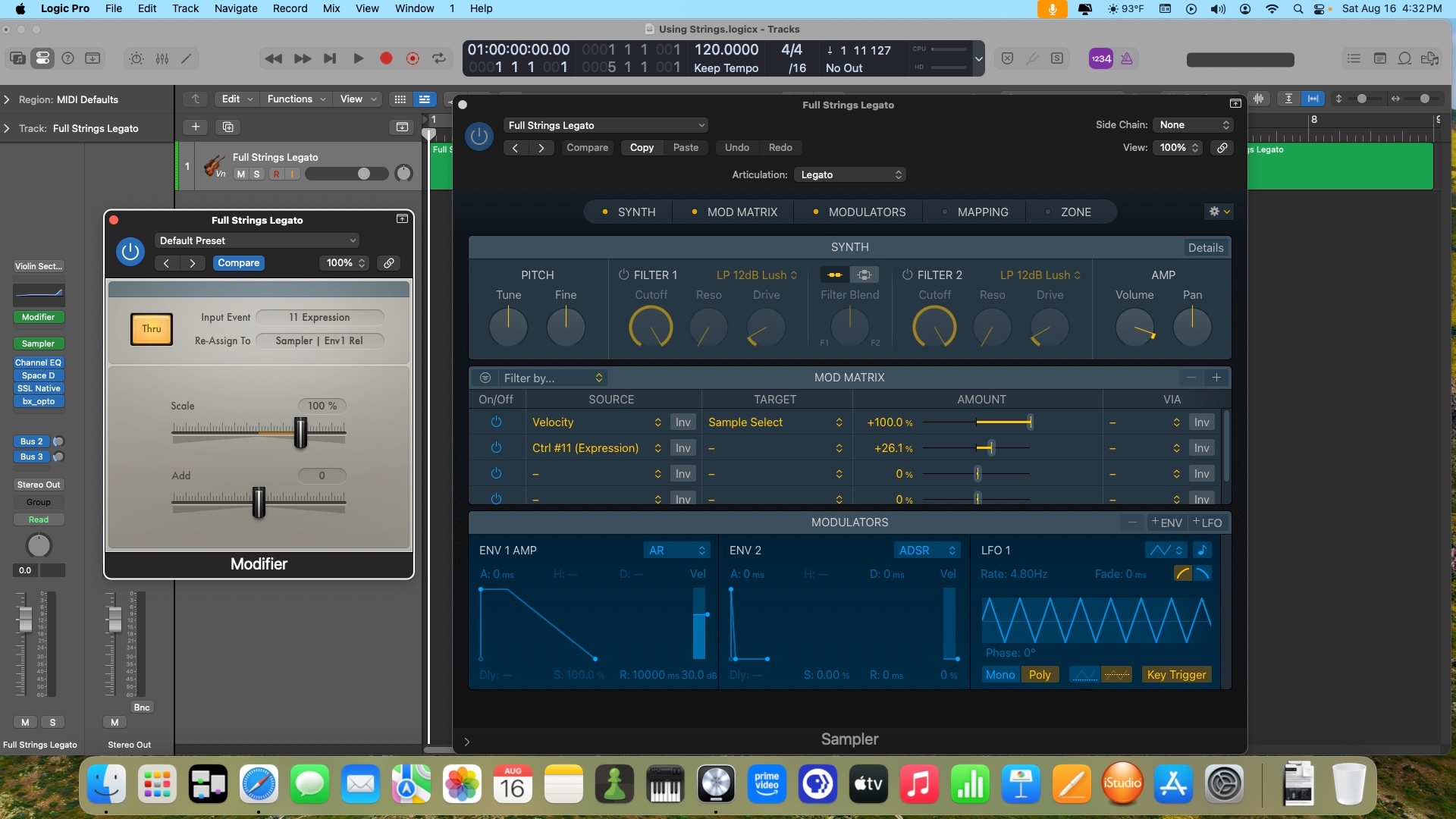Open the Side Chain None dropdown
The height and width of the screenshot is (819, 1456).
1194,125
